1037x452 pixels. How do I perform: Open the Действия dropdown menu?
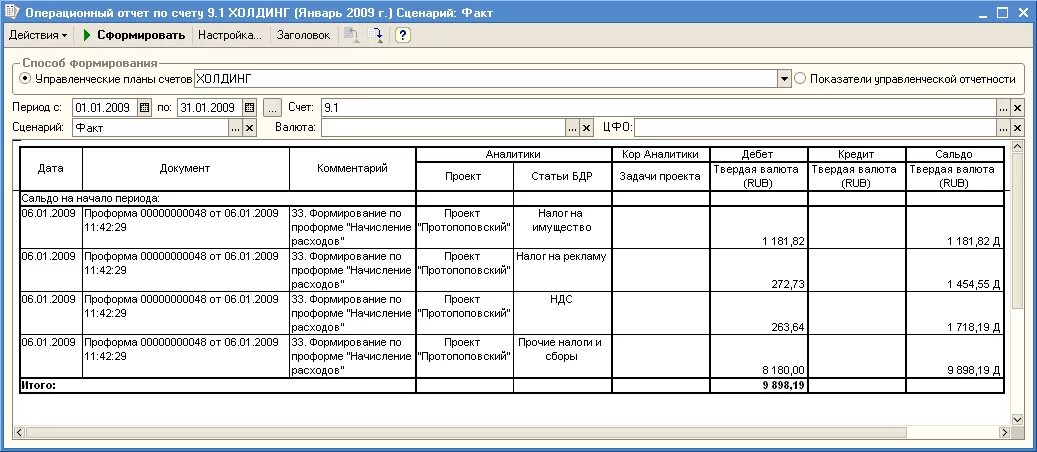click(38, 36)
